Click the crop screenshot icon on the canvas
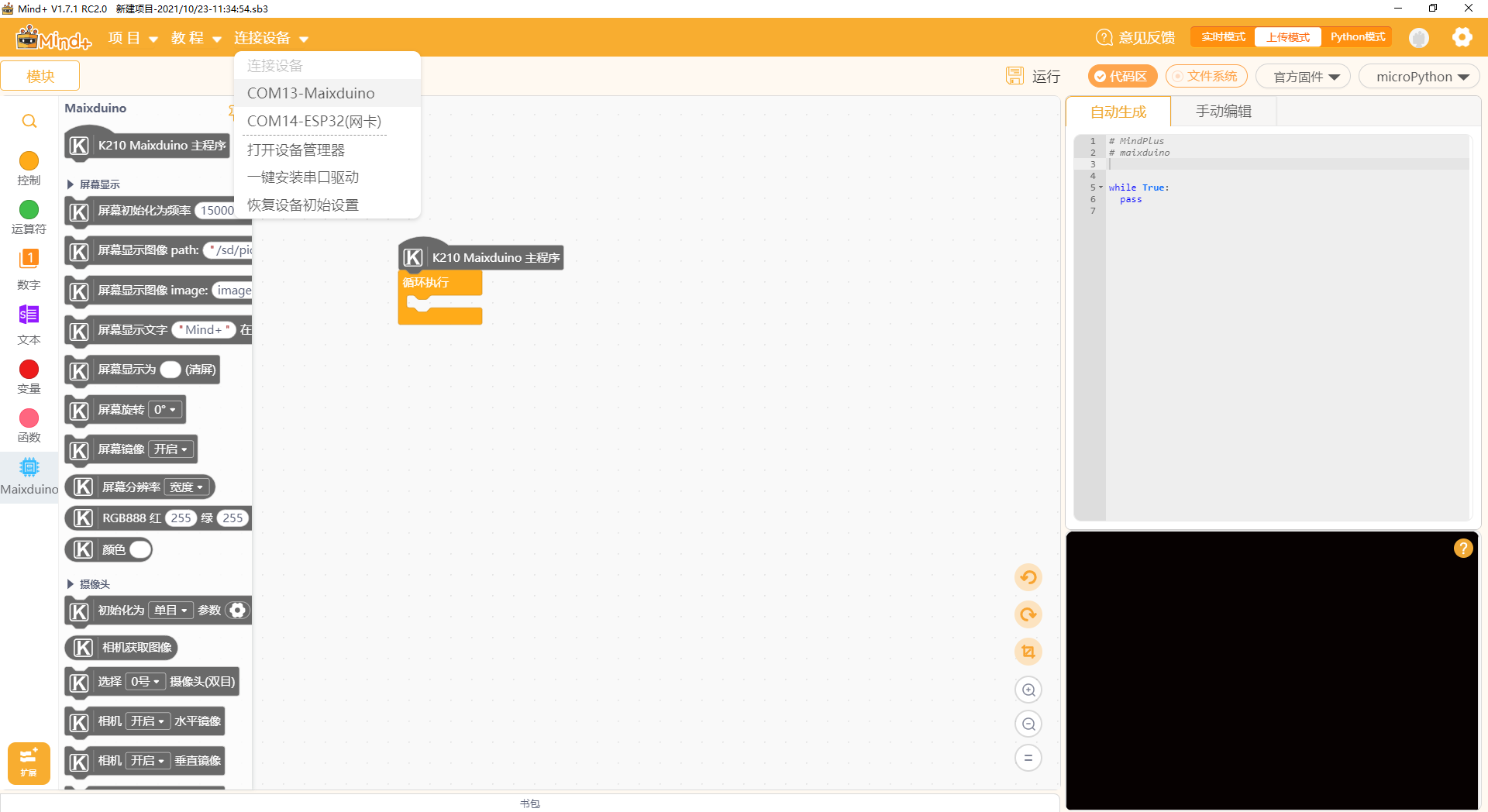The image size is (1488, 812). [1028, 652]
